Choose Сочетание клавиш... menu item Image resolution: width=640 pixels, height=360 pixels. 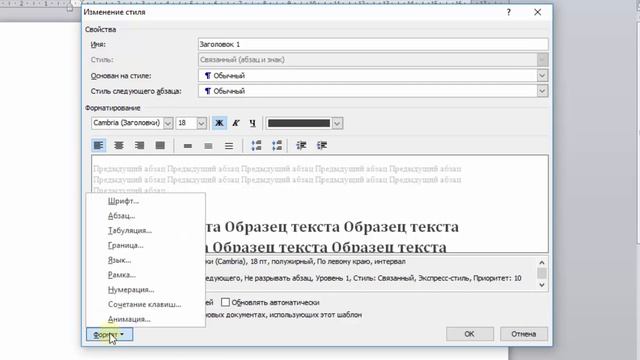click(x=145, y=304)
